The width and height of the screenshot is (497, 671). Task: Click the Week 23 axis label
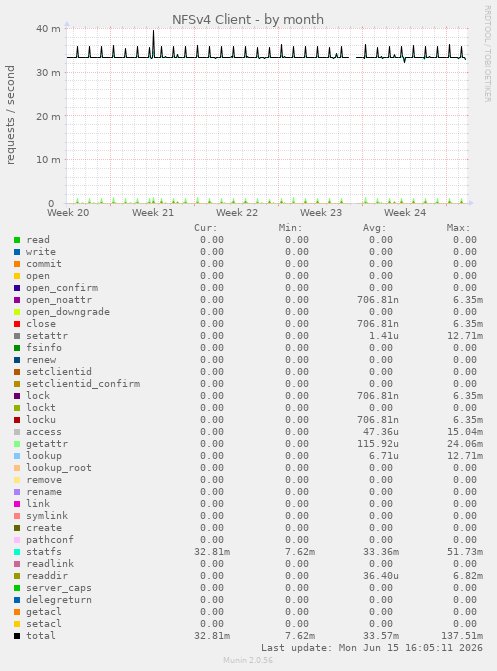(321, 213)
